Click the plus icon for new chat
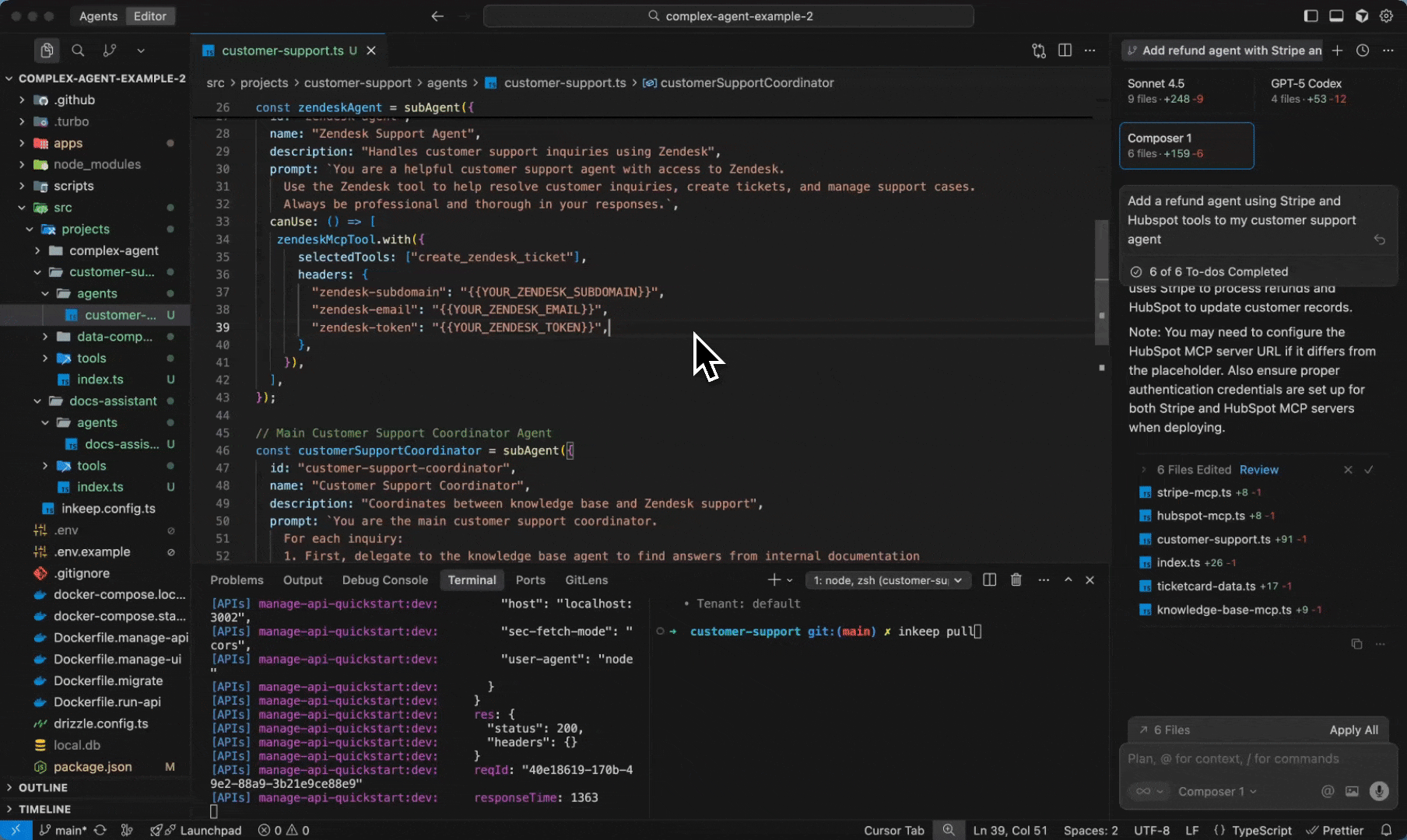This screenshot has height=840, width=1407. point(1337,51)
